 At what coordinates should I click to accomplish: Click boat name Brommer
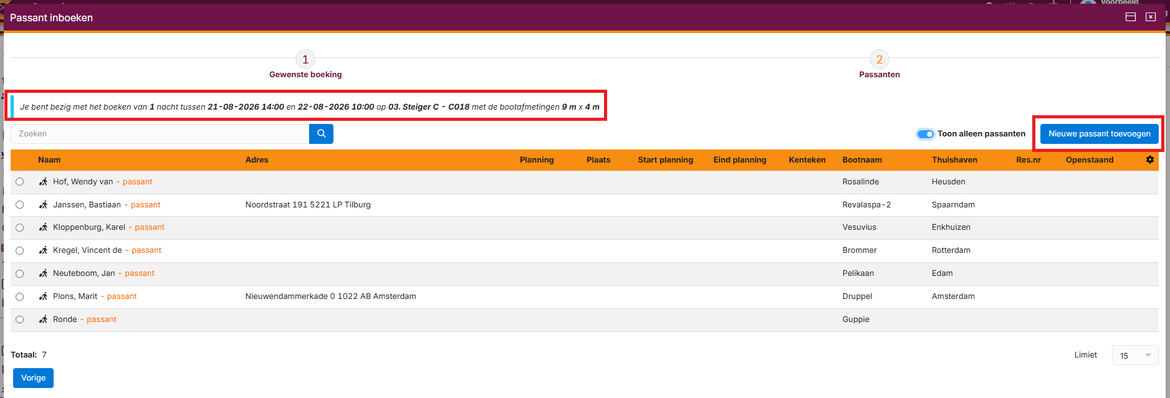(x=860, y=250)
